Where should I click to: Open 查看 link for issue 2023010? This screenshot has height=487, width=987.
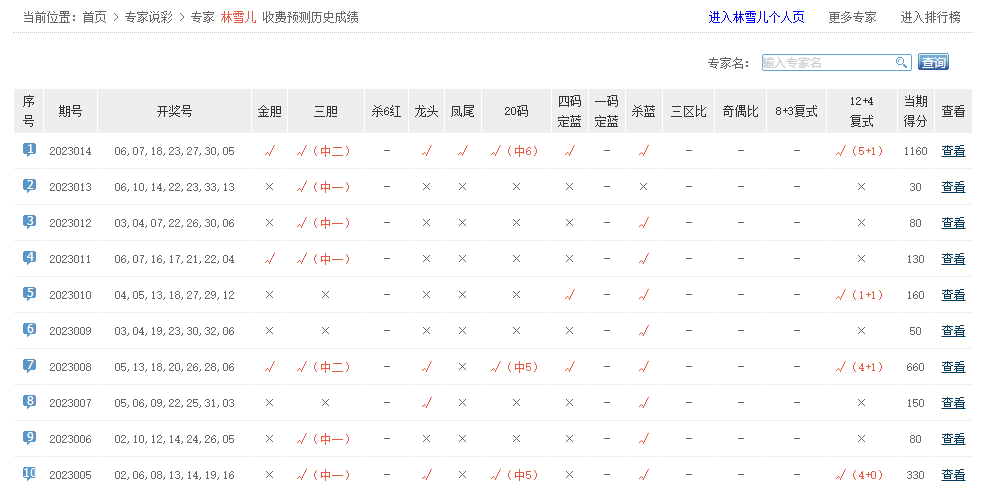(953, 296)
